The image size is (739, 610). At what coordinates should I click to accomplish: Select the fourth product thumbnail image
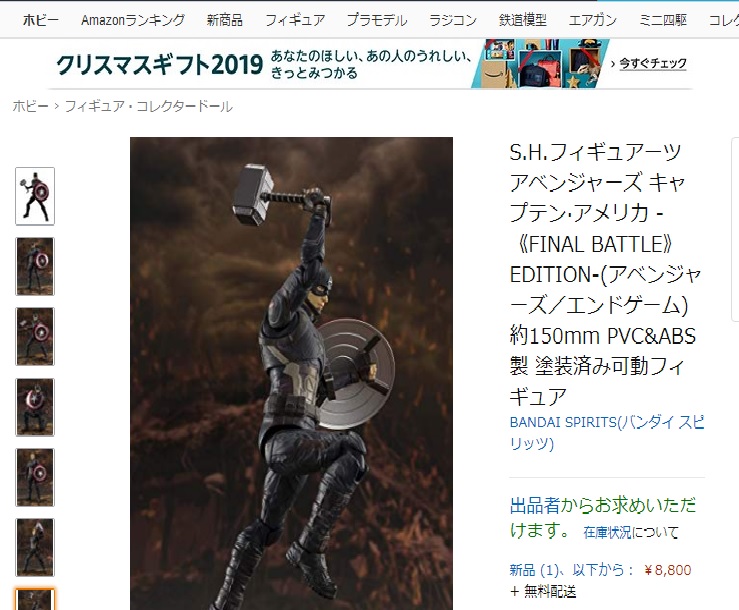[35, 407]
